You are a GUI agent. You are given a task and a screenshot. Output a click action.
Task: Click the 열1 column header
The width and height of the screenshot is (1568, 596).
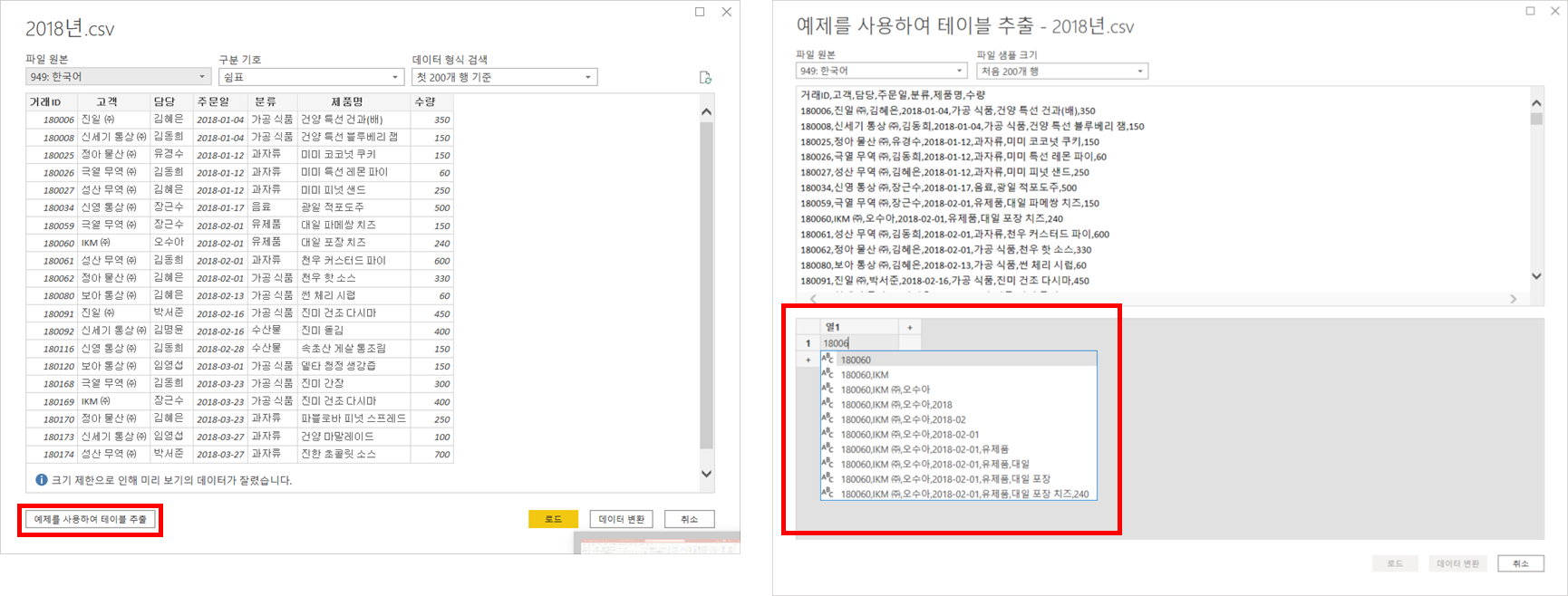[859, 327]
